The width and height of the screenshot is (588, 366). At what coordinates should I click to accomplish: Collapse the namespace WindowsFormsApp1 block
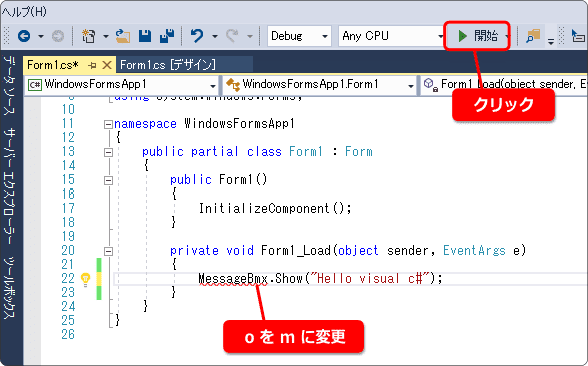click(108, 124)
